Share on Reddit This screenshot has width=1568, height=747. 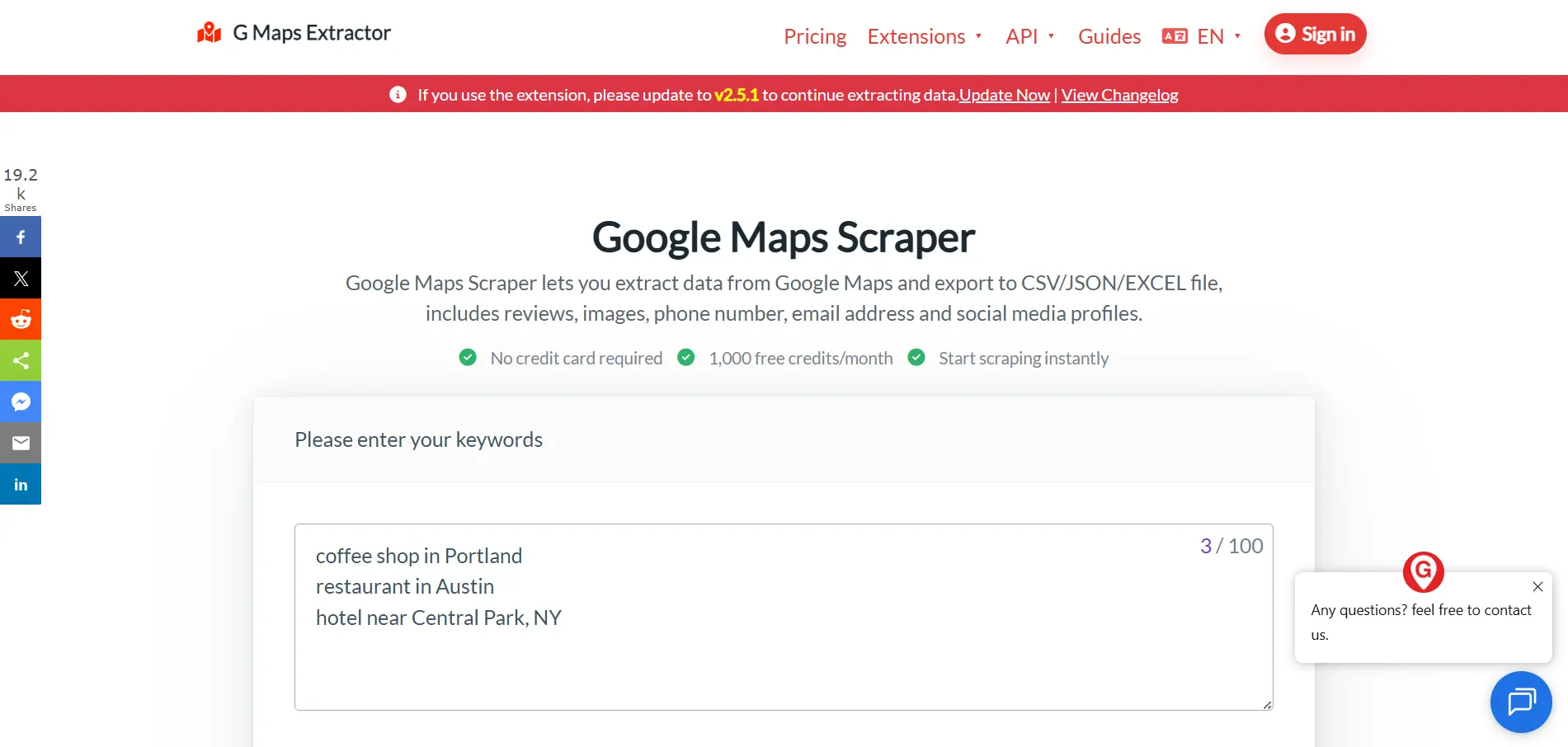click(21, 319)
